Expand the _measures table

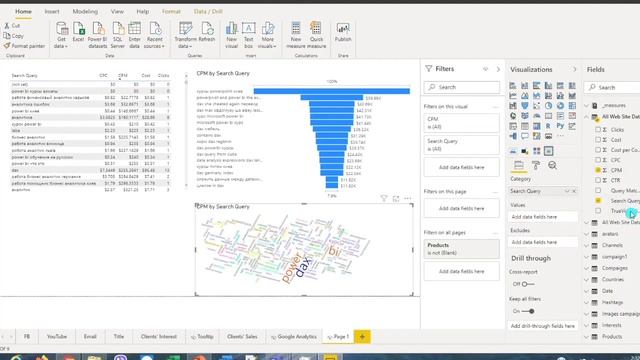tap(587, 105)
